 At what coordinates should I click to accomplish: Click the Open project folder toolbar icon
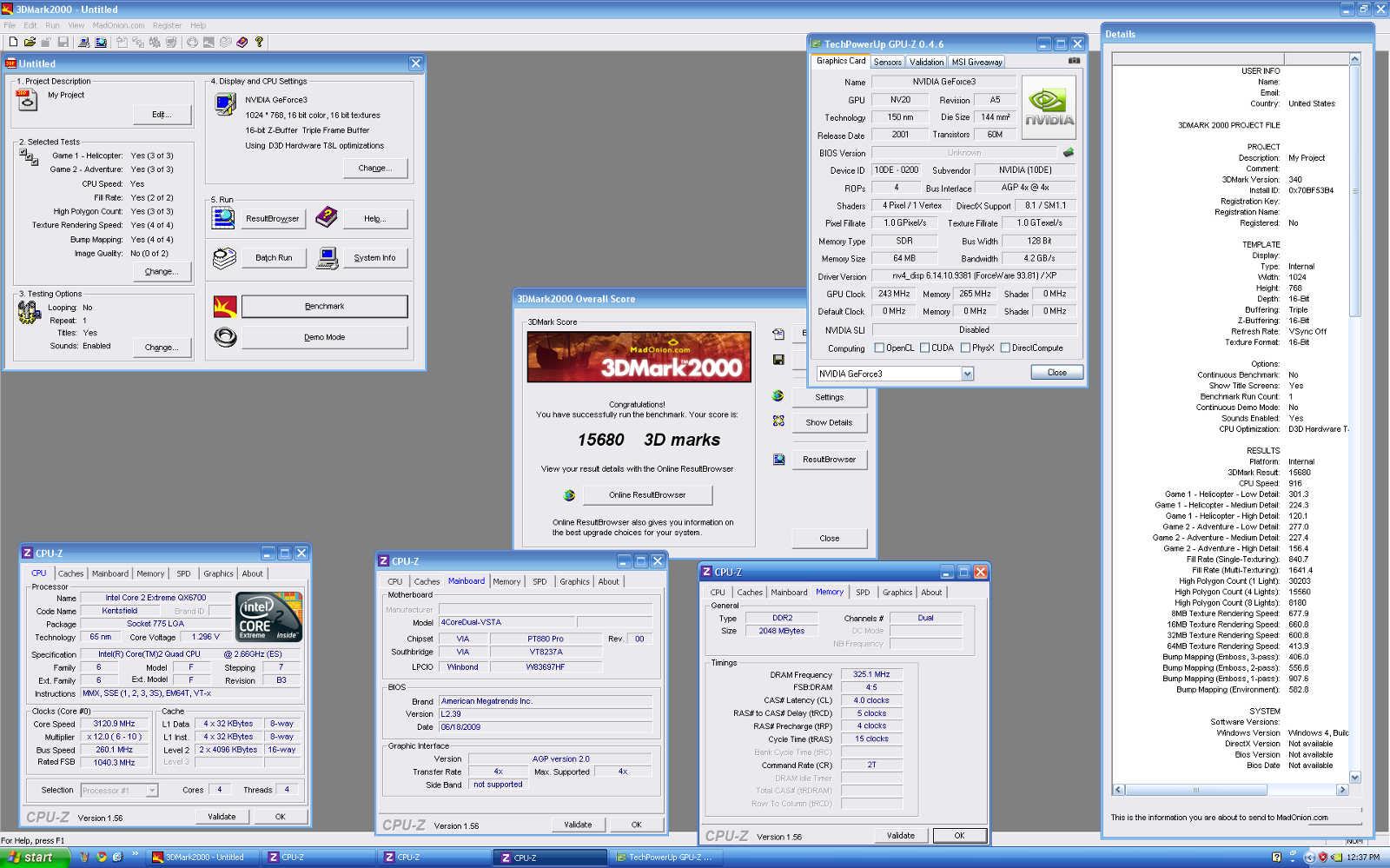[30, 42]
